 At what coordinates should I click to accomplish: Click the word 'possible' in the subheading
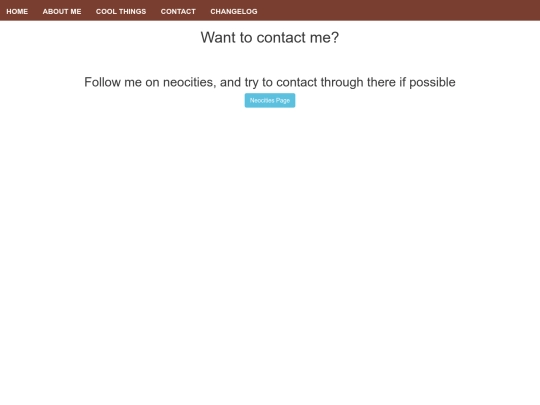(x=432, y=83)
